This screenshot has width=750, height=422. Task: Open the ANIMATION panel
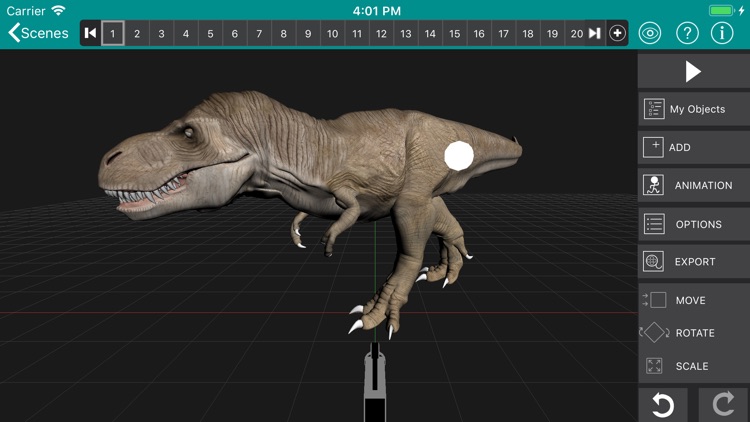pos(693,185)
